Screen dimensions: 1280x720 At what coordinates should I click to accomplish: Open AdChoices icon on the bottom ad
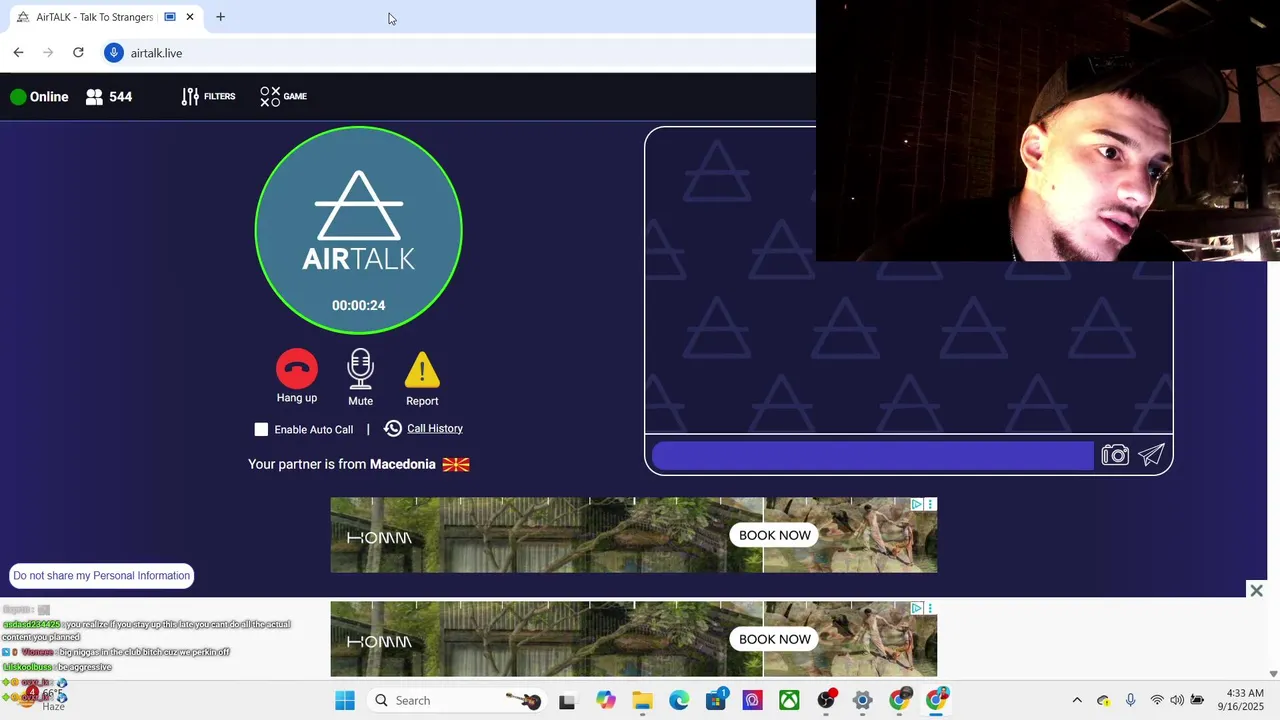(x=917, y=608)
